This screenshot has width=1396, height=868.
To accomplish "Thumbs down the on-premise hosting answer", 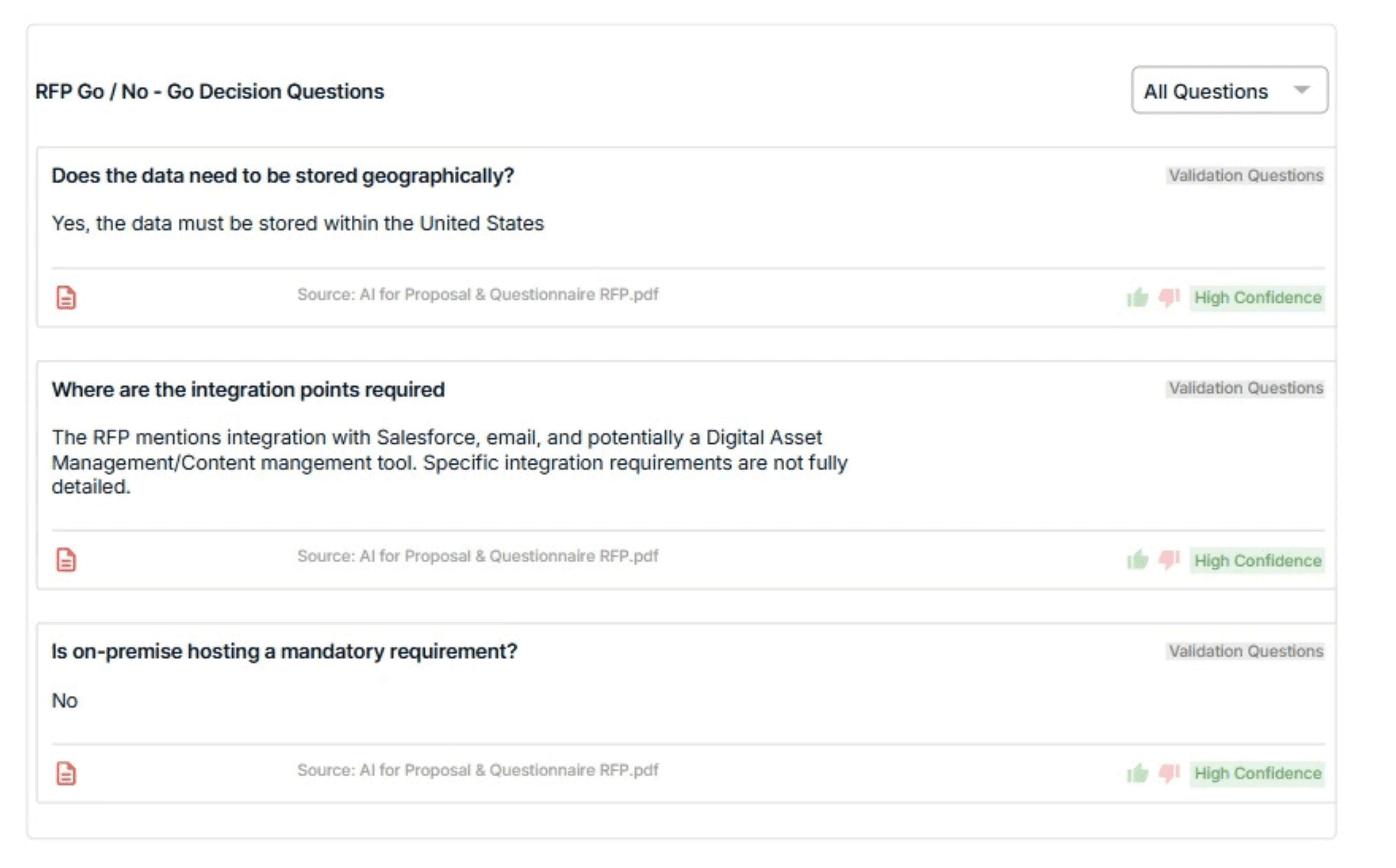I will pyautogui.click(x=1169, y=773).
